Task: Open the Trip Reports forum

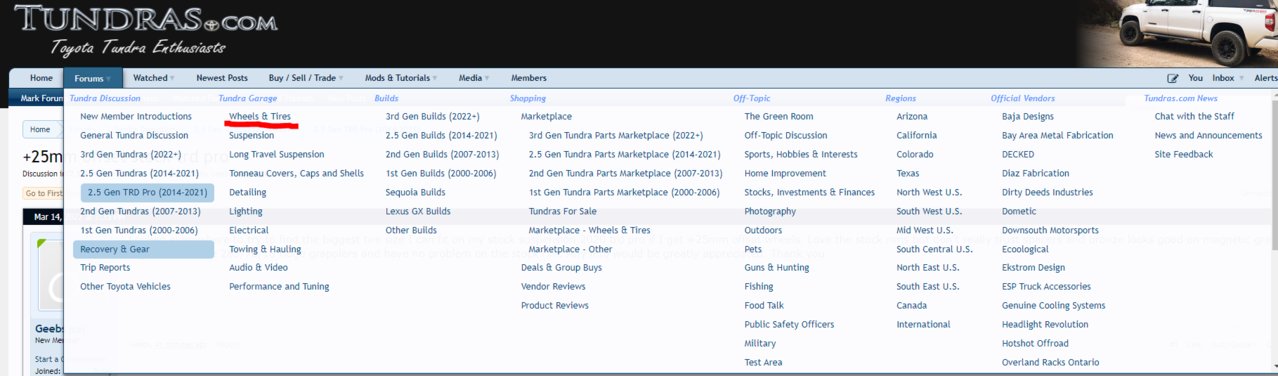Action: pos(105,267)
